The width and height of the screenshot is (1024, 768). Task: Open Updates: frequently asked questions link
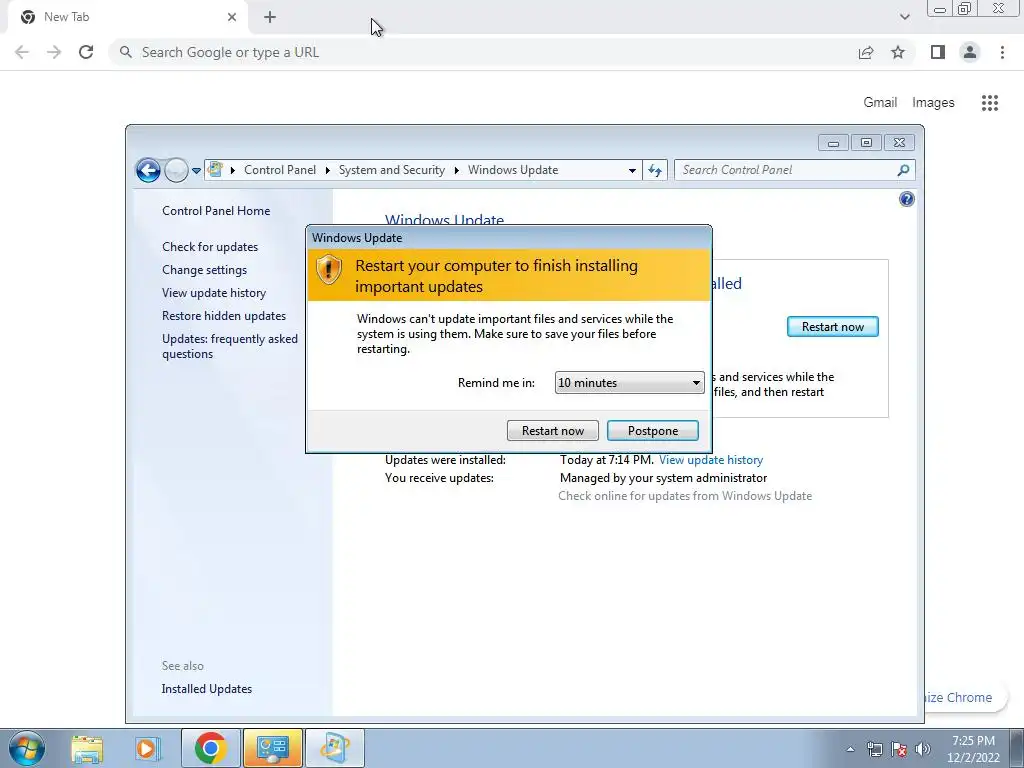[x=230, y=346]
